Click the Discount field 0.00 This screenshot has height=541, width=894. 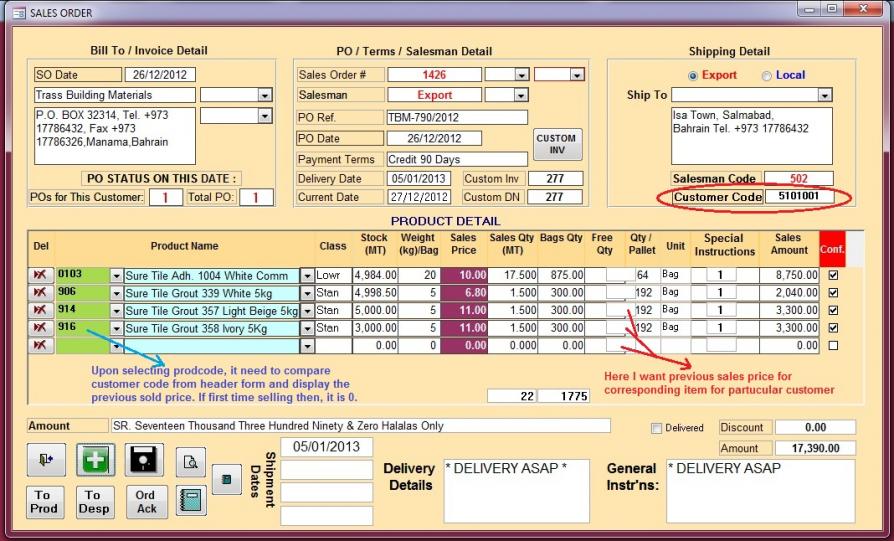pyautogui.click(x=815, y=428)
